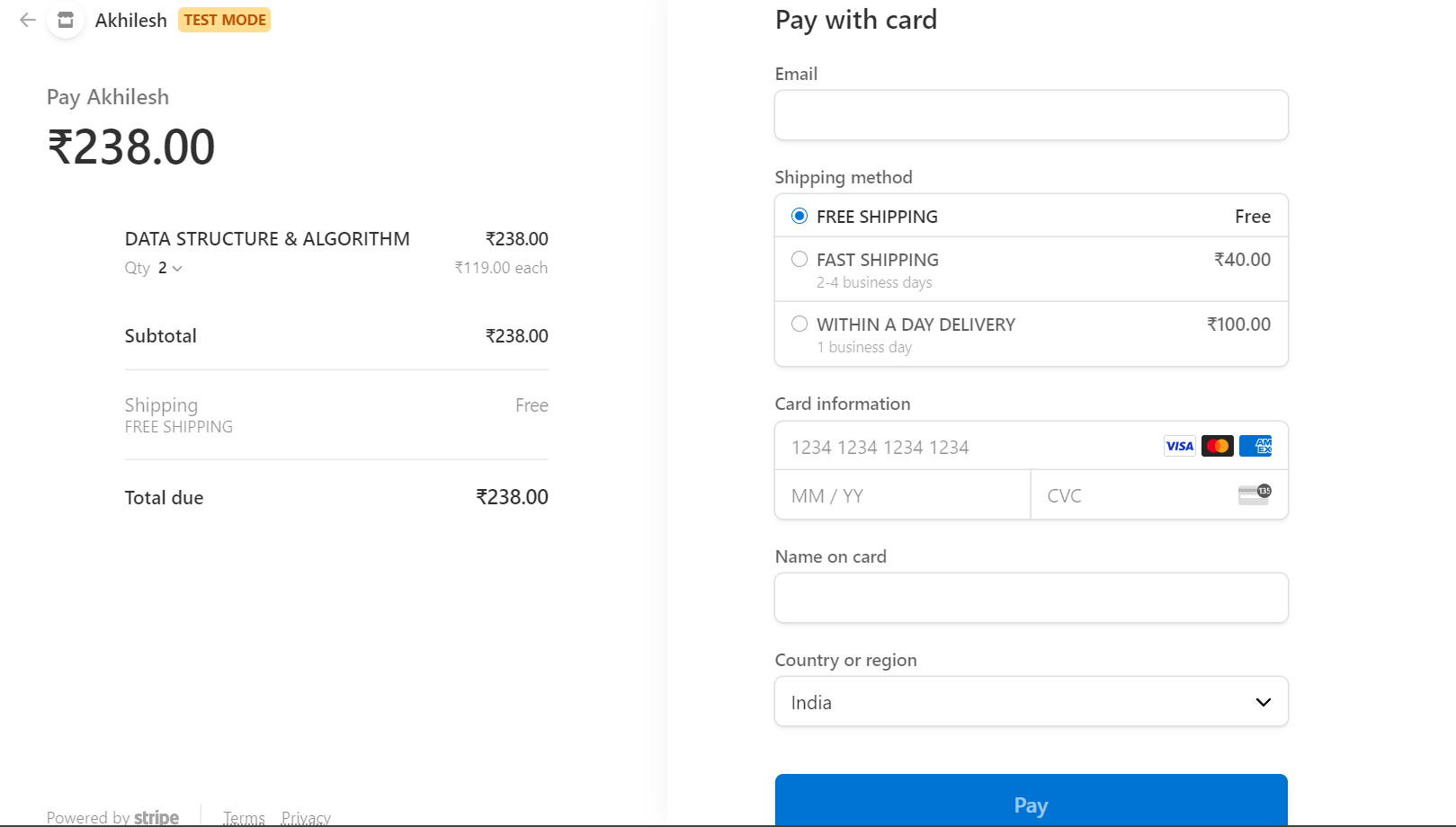The width and height of the screenshot is (1456, 827).
Task: Click the Name on card field
Action: 1031,597
